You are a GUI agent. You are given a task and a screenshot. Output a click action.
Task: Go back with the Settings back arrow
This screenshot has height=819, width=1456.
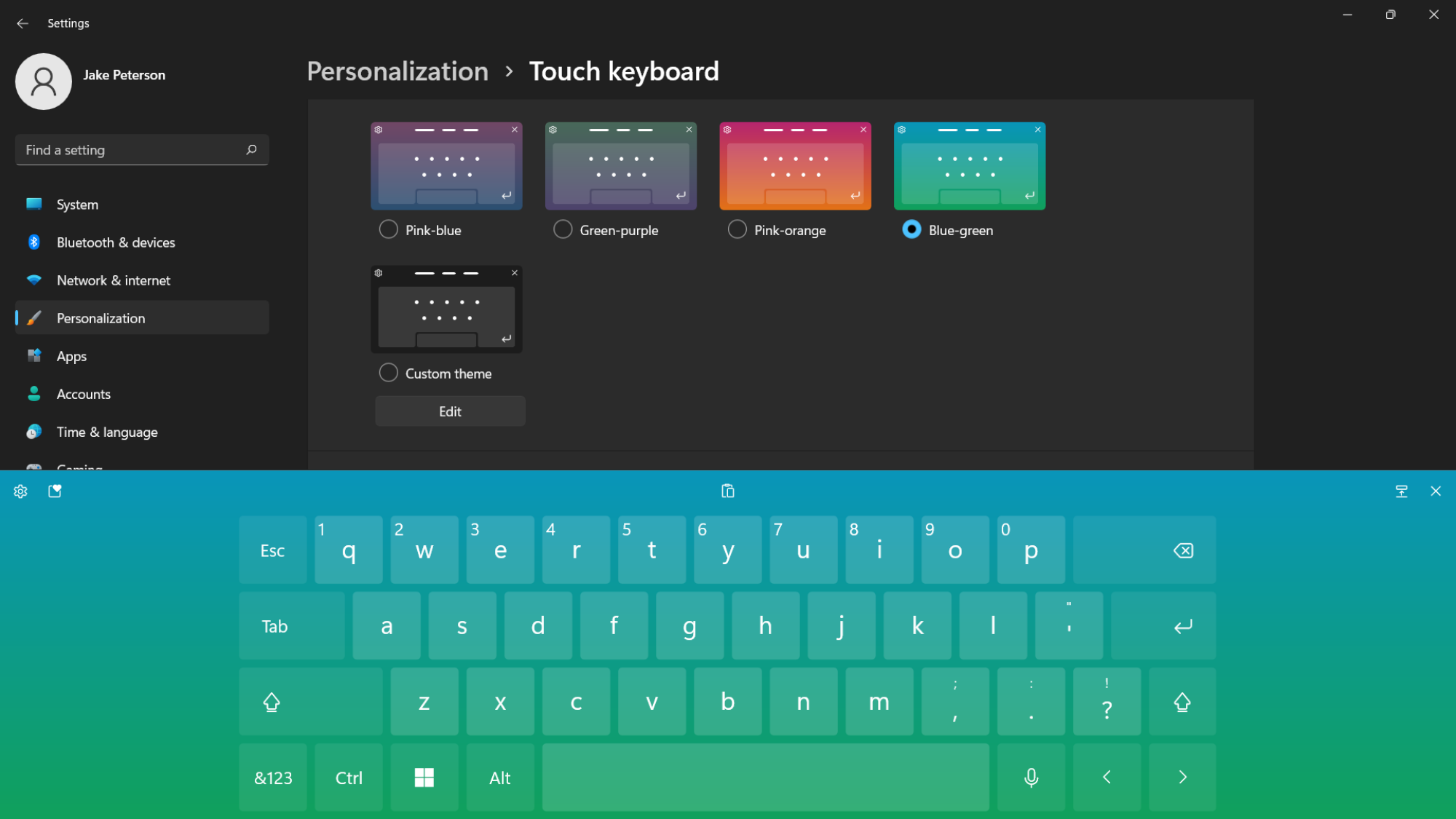[x=23, y=23]
